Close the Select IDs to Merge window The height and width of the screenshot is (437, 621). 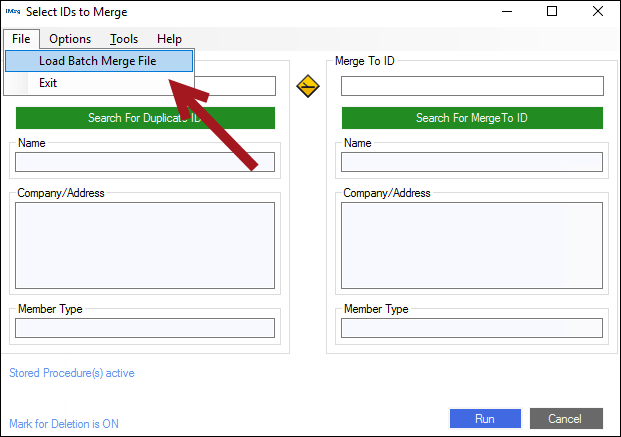tap(597, 12)
